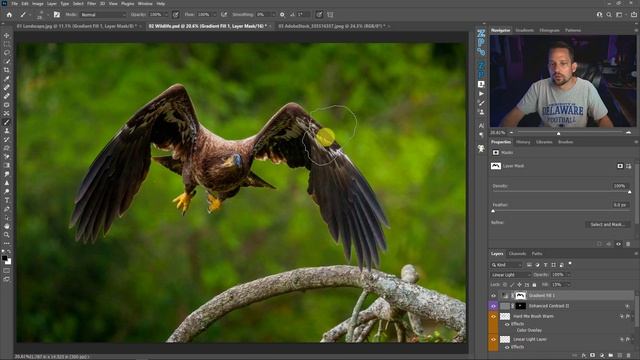Select the Move tool
Image resolution: width=640 pixels, height=360 pixels.
[7, 36]
